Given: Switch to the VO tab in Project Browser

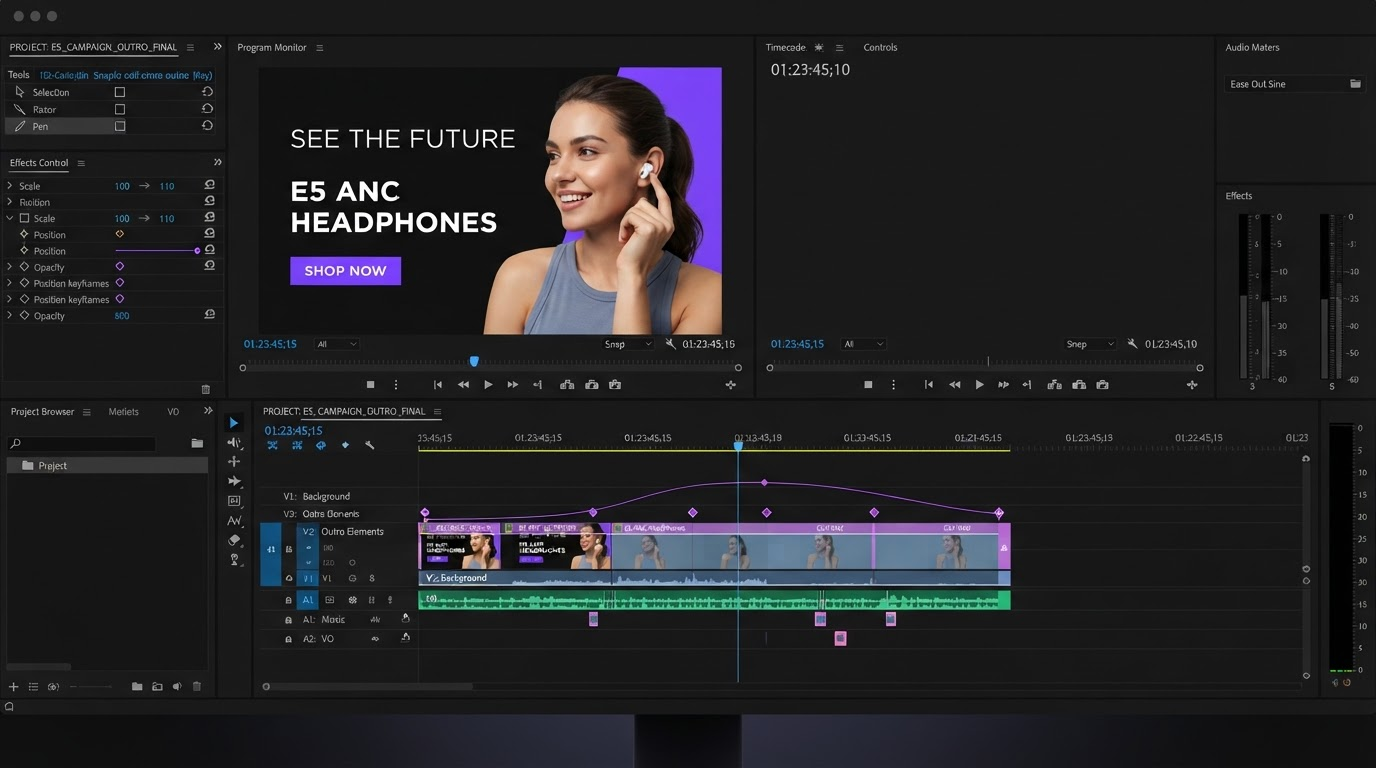Looking at the screenshot, I should pyautogui.click(x=173, y=412).
